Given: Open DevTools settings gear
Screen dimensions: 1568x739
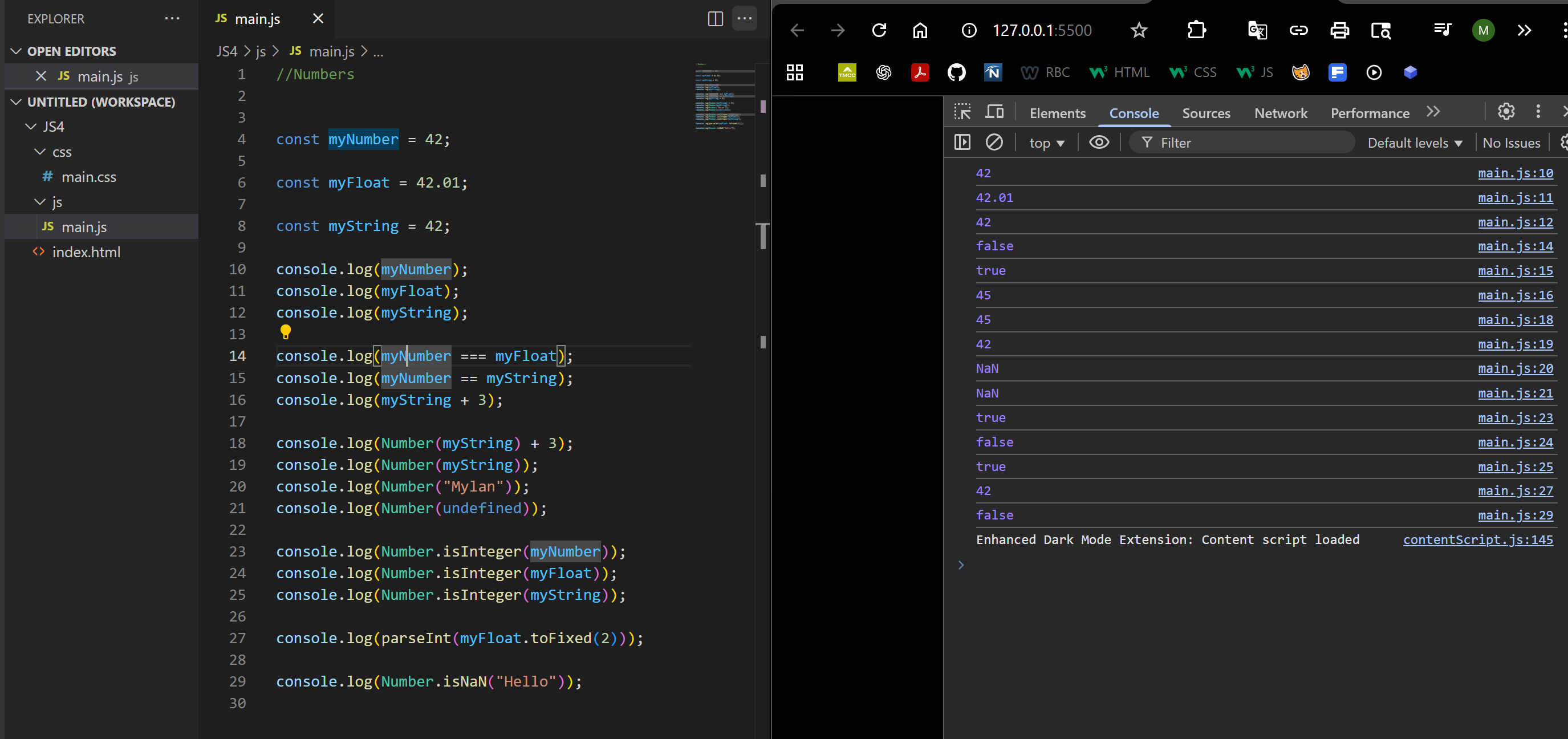Looking at the screenshot, I should click(x=1506, y=111).
